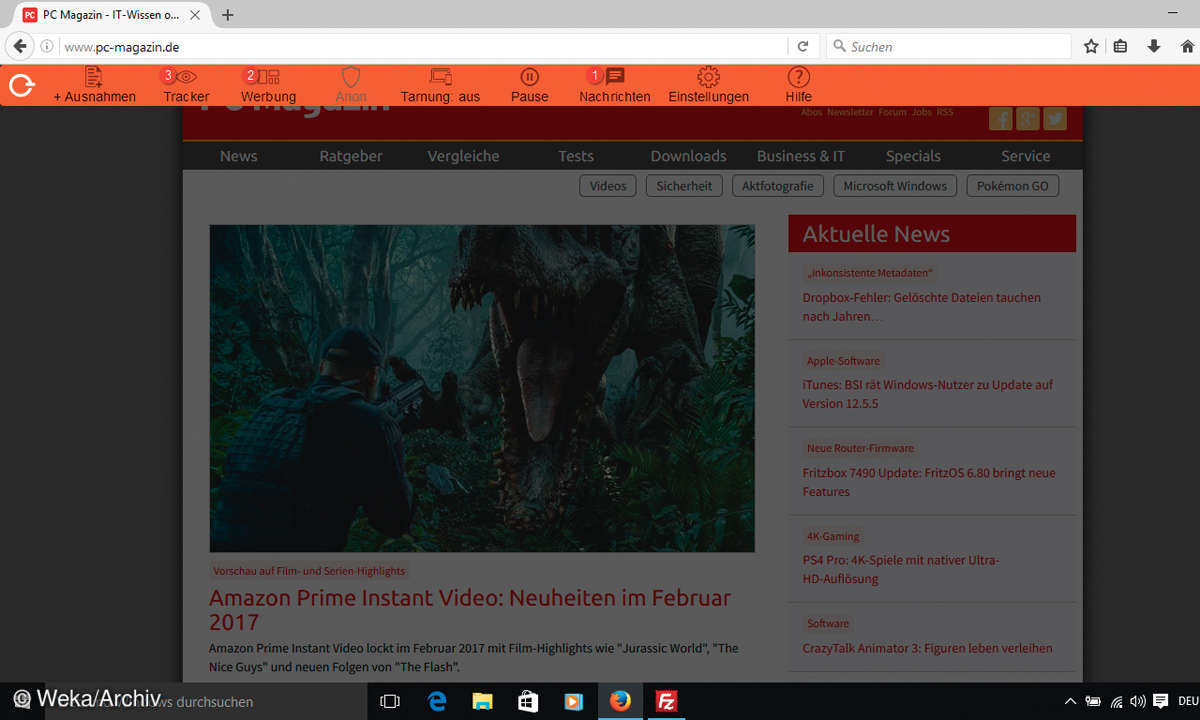
Task: Open the Twitter icon in site header
Action: (x=1055, y=119)
